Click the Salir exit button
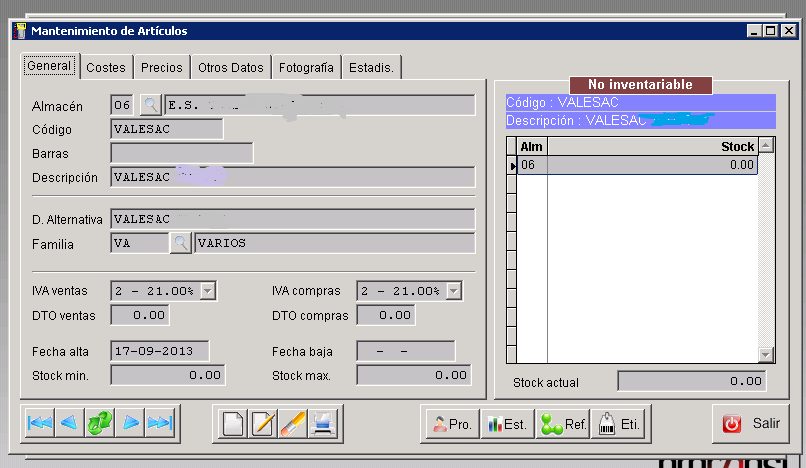The image size is (806, 468). pyautogui.click(x=750, y=424)
